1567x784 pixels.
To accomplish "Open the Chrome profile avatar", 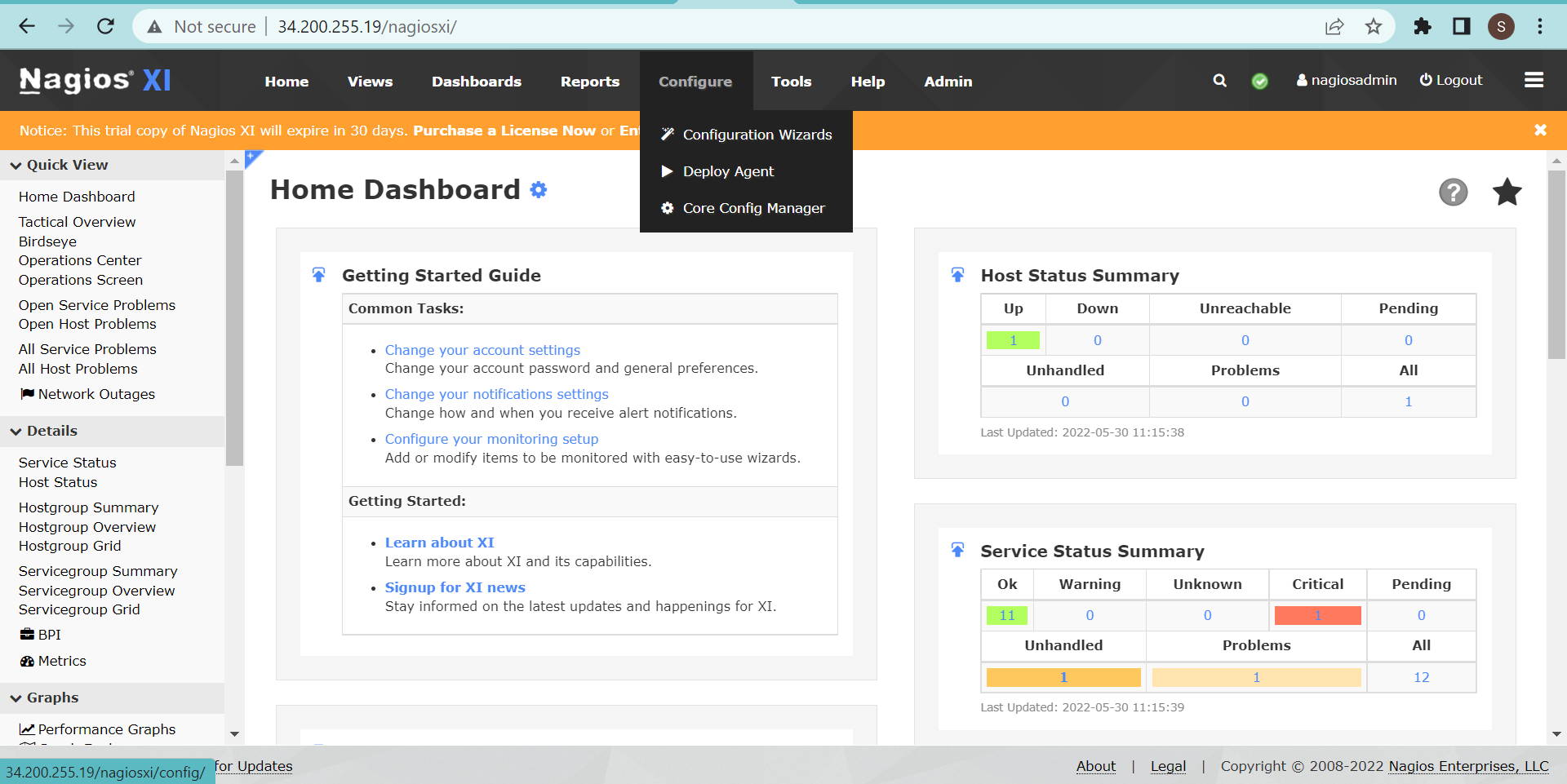I will coord(1501,26).
